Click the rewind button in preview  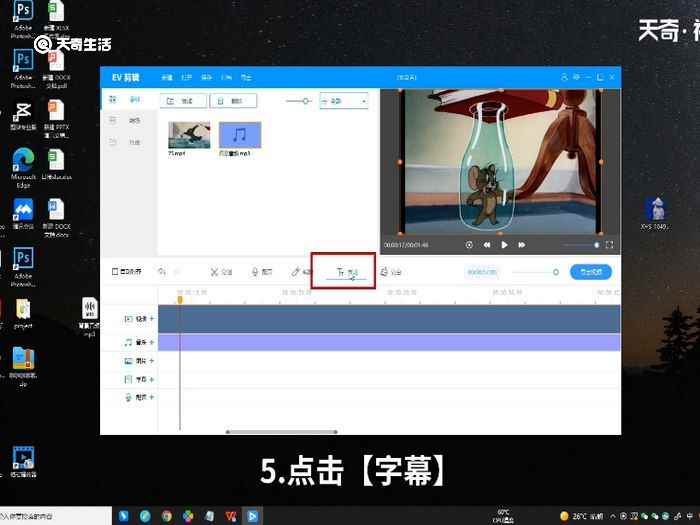(x=487, y=245)
